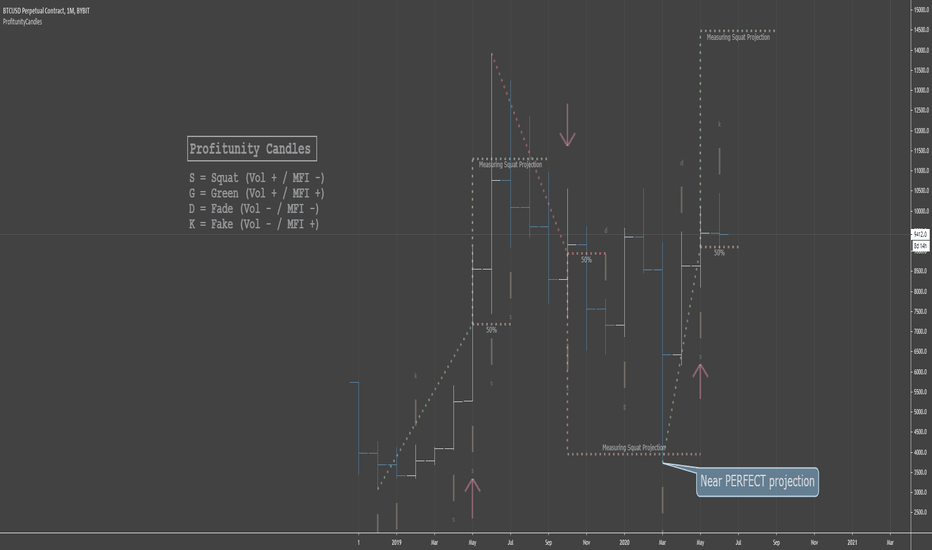The image size is (932, 550).
Task: Click the 12500.0 price axis label
Action: pos(921,111)
